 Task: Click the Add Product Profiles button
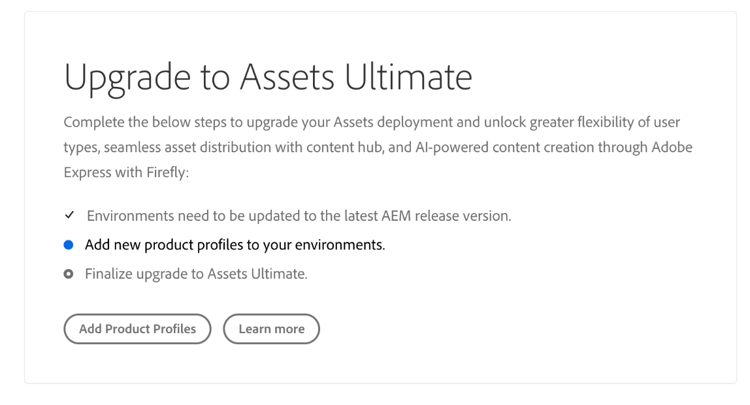pos(137,329)
